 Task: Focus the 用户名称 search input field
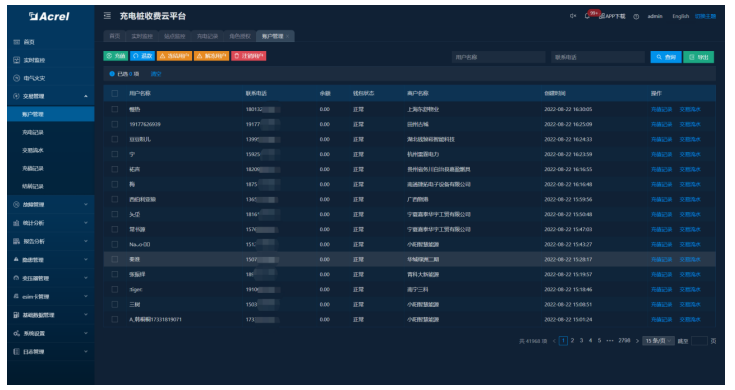point(498,57)
